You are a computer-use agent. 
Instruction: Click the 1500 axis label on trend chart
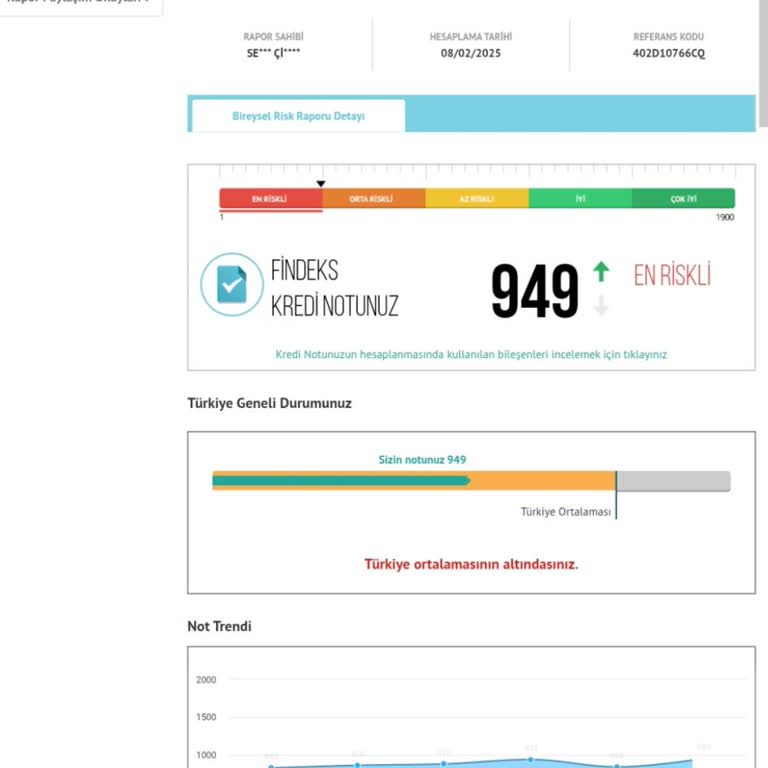(206, 717)
